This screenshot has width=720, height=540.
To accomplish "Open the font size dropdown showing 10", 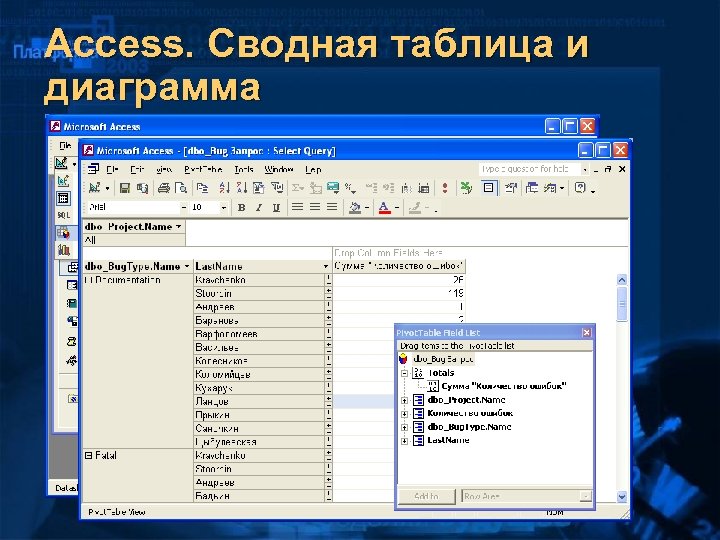I will pyautogui.click(x=224, y=208).
